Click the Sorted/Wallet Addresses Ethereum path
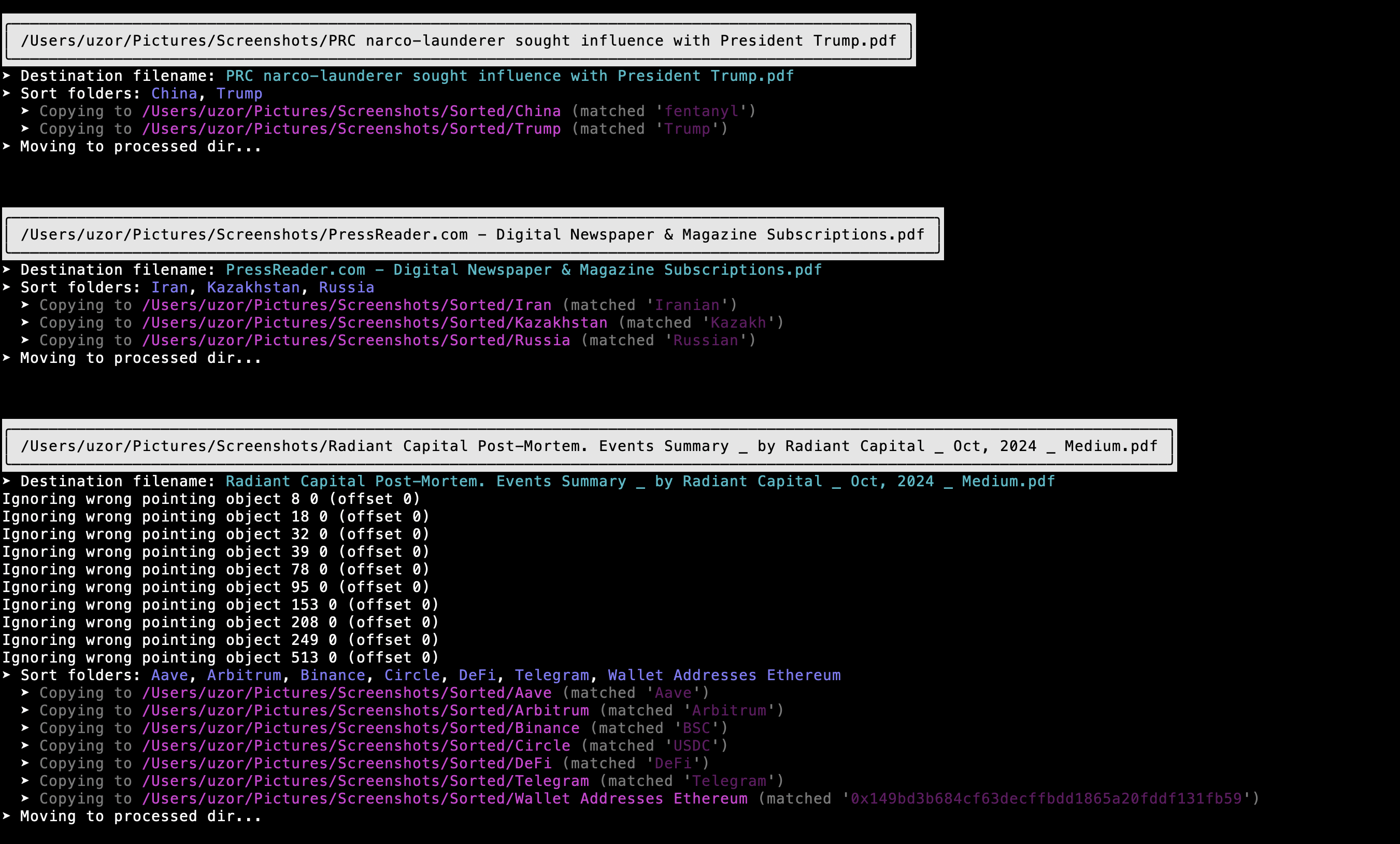This screenshot has width=1400, height=844. tap(445, 798)
